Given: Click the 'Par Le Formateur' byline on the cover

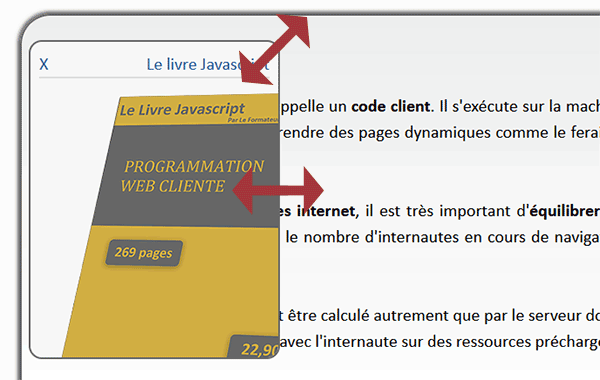Looking at the screenshot, I should (x=253, y=120).
